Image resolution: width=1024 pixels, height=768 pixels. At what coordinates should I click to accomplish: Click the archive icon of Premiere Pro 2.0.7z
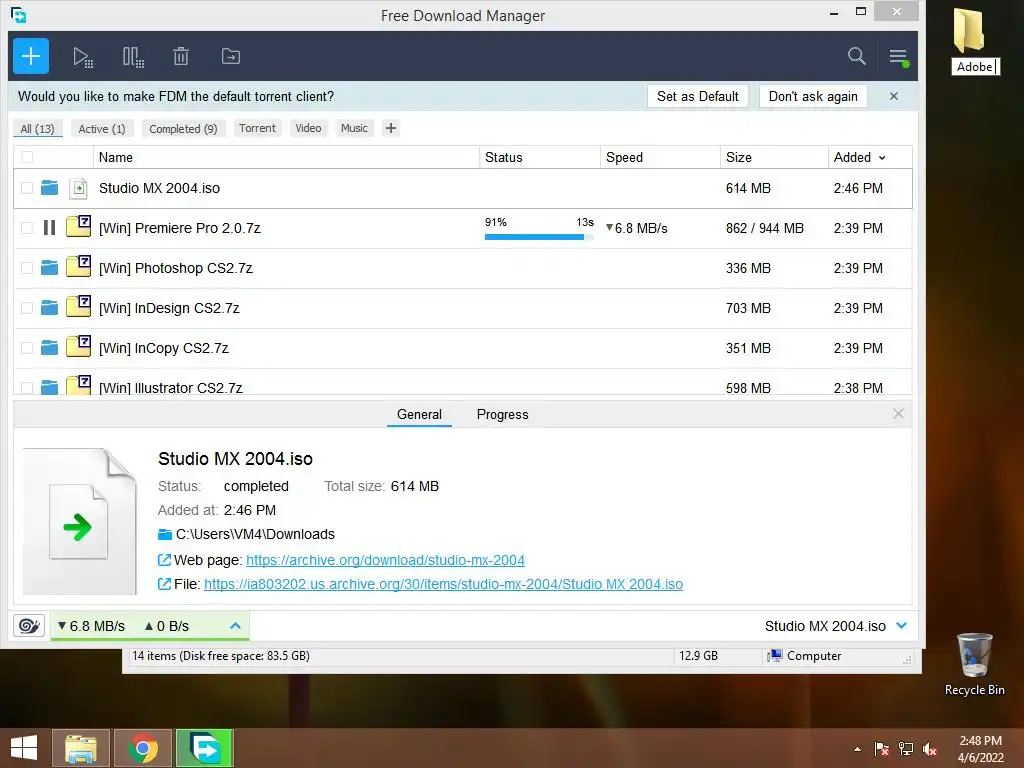pos(78,226)
